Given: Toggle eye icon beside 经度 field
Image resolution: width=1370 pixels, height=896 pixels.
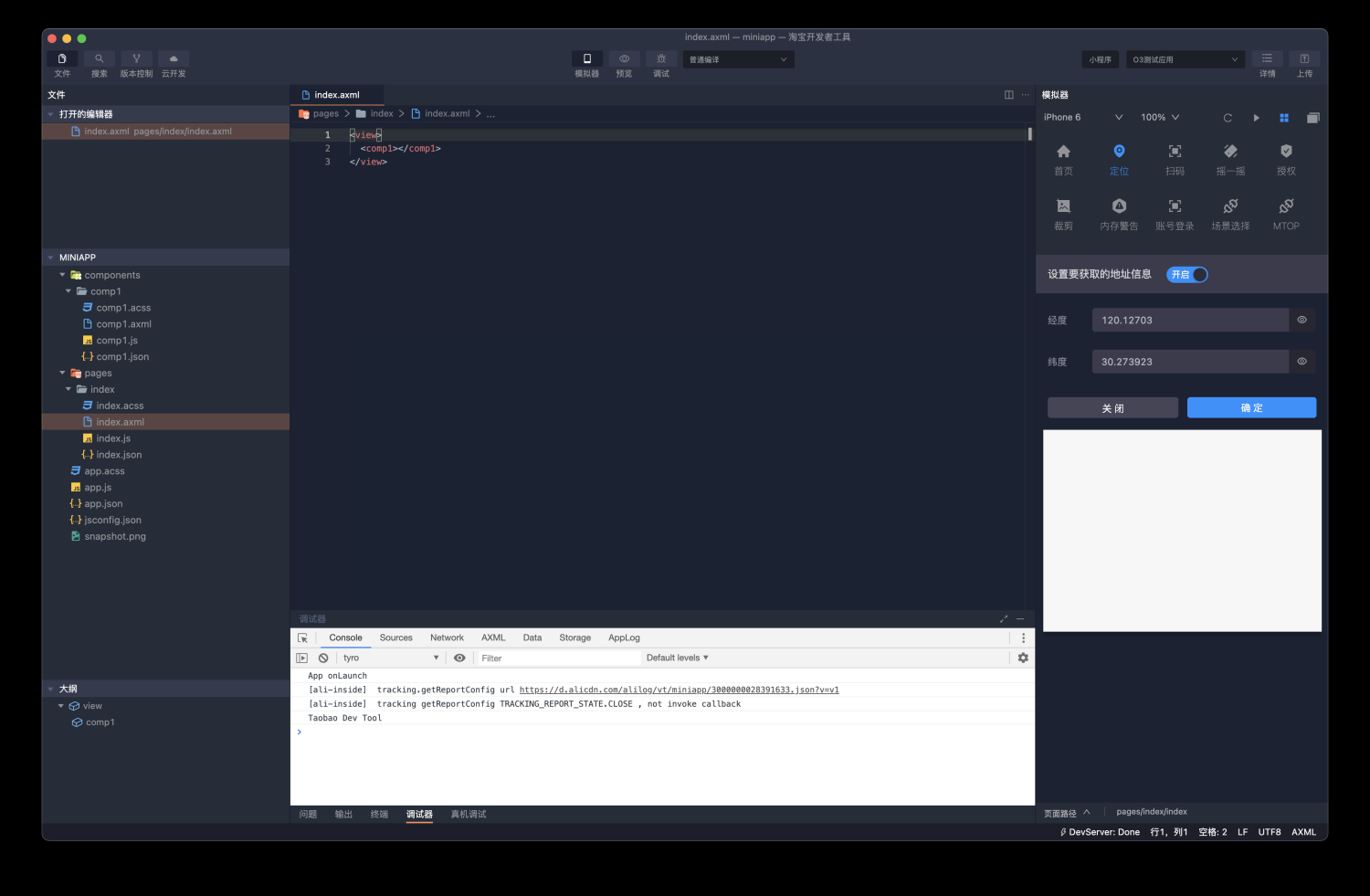Looking at the screenshot, I should (1301, 320).
